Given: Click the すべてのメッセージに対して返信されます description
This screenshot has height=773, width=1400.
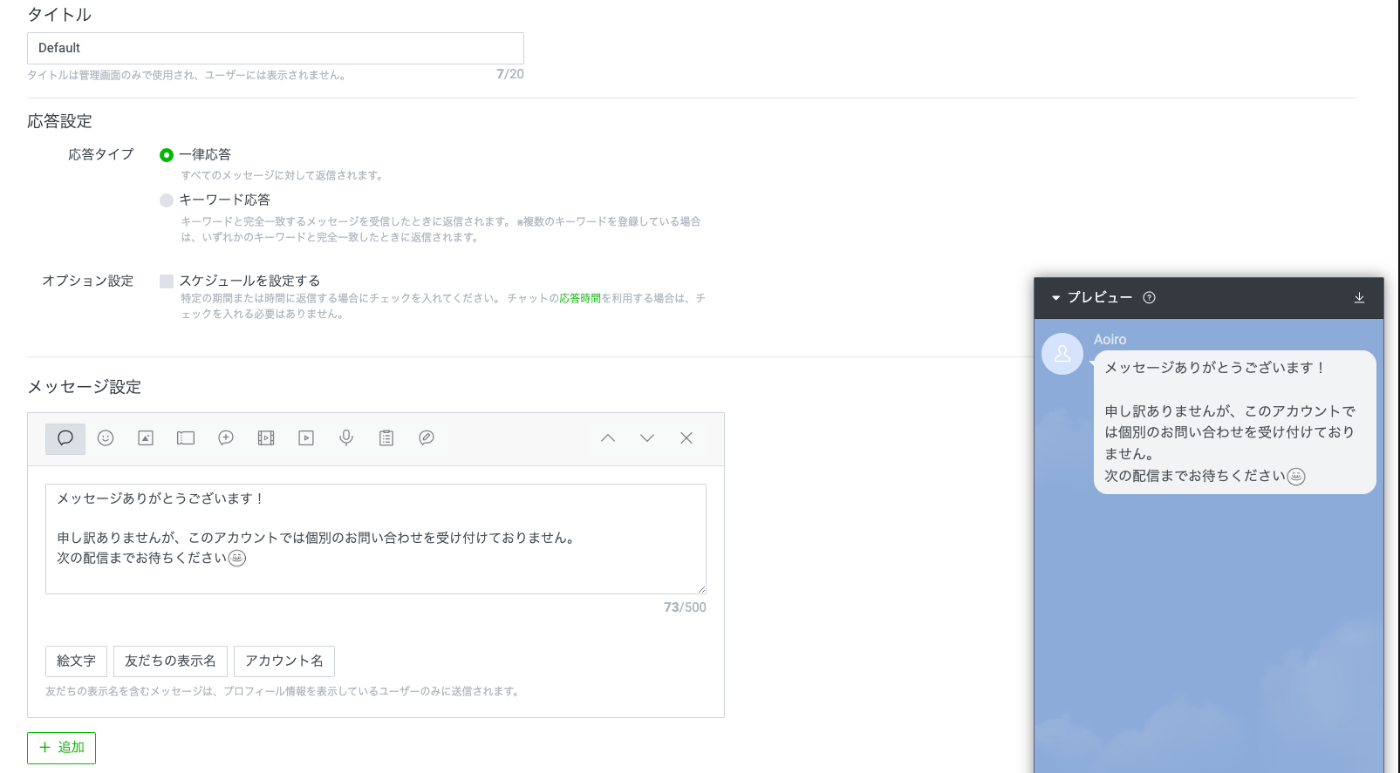Looking at the screenshot, I should click(282, 175).
